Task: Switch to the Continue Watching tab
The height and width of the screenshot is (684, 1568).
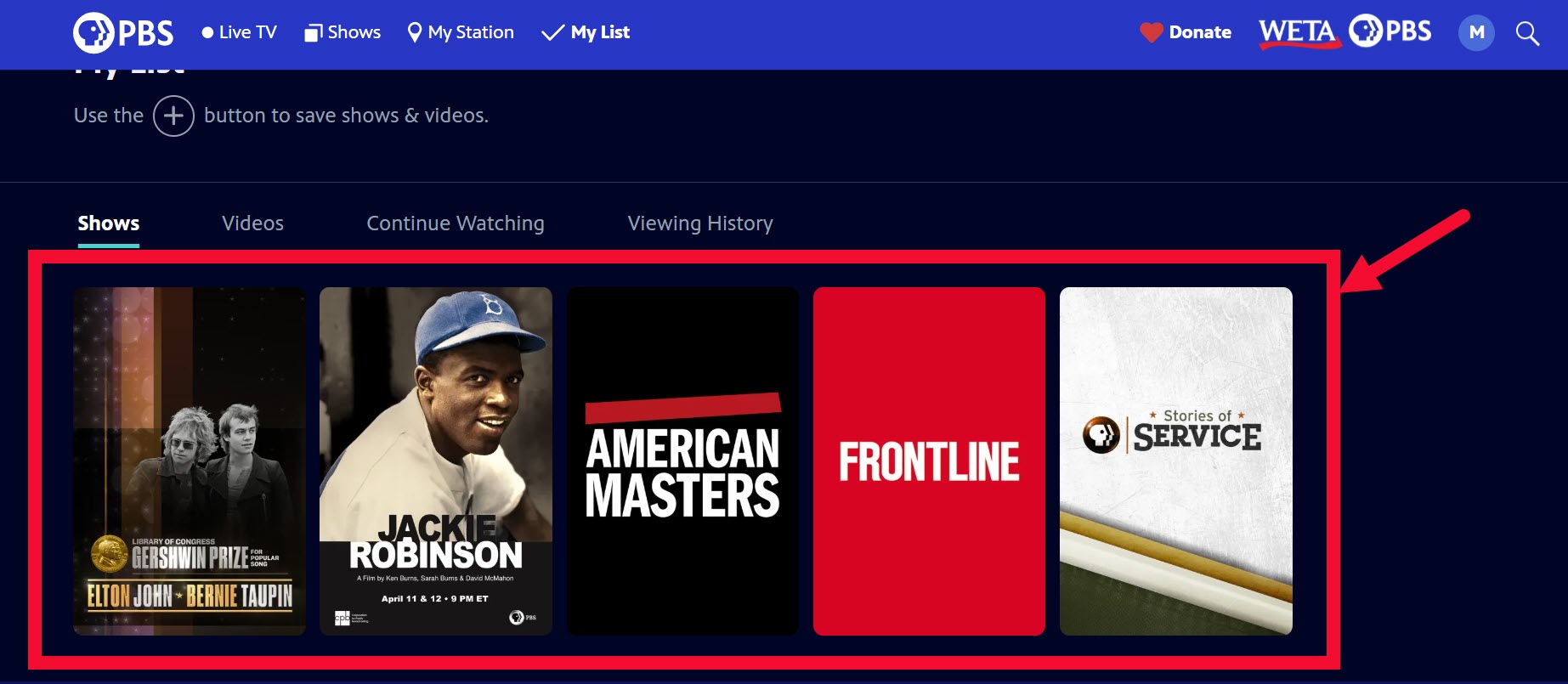Action: [x=456, y=223]
